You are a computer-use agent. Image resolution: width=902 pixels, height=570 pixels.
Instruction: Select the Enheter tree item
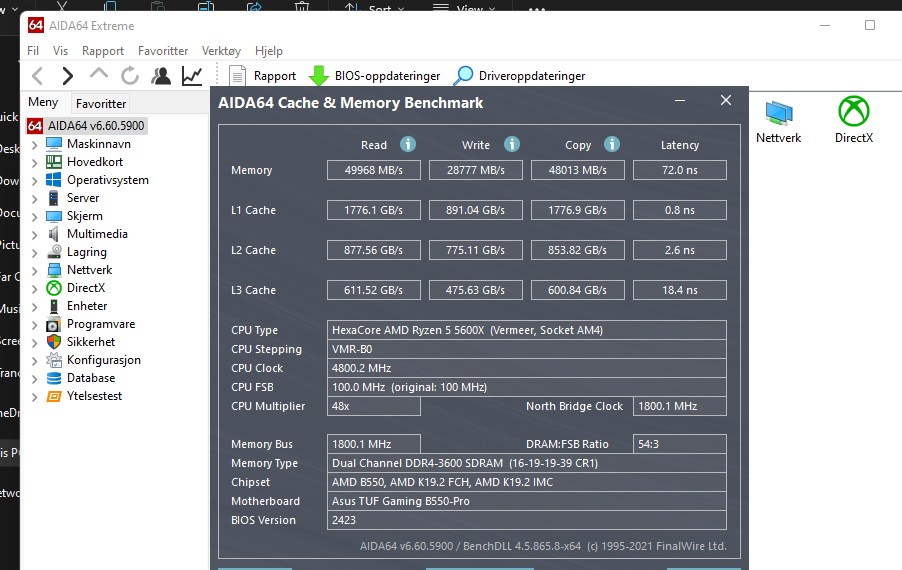pos(87,306)
